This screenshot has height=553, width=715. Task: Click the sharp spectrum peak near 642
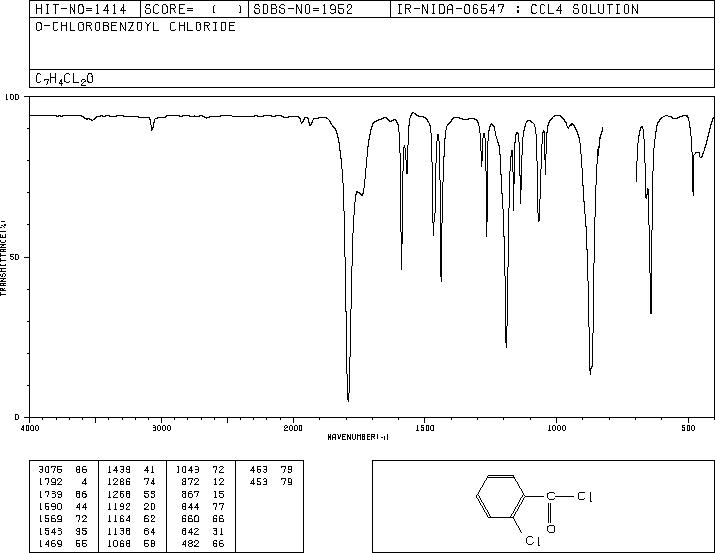(651, 312)
